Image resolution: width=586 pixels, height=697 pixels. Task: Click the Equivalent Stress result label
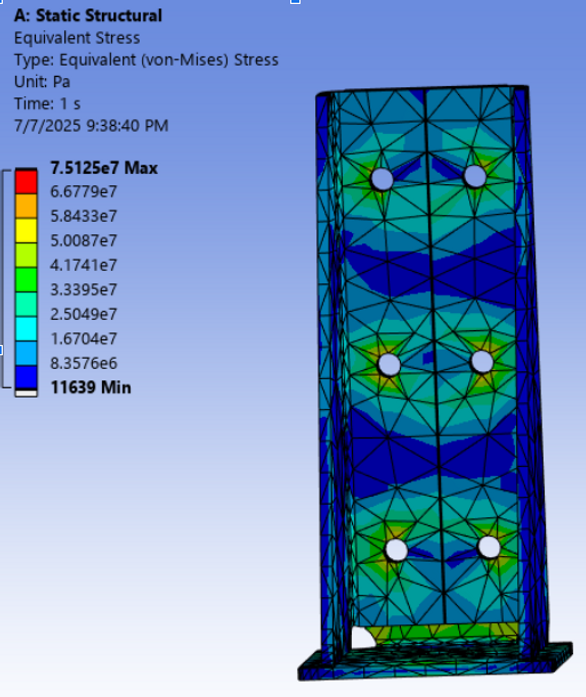77,38
